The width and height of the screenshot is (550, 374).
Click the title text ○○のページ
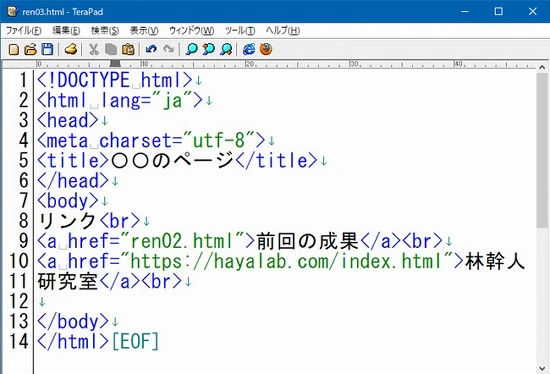coord(172,161)
